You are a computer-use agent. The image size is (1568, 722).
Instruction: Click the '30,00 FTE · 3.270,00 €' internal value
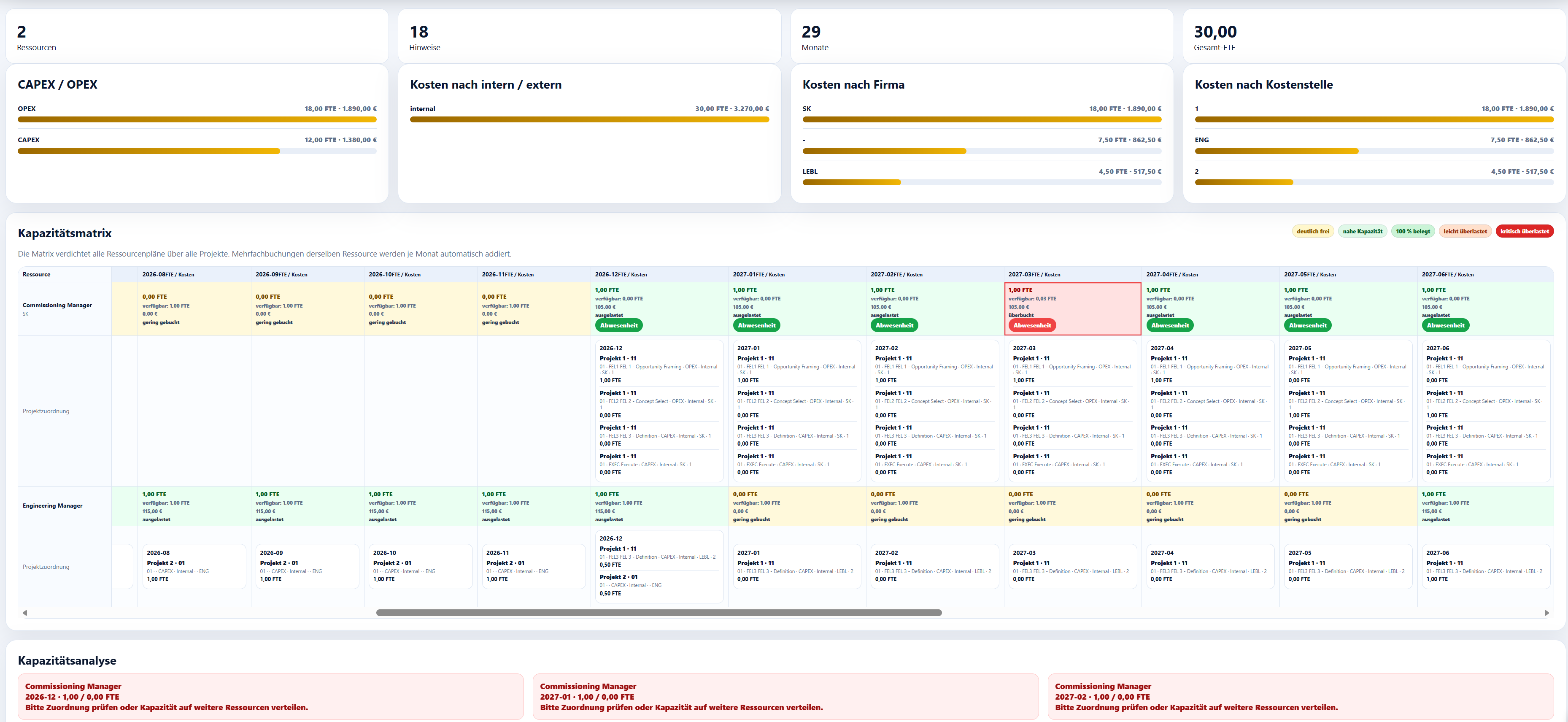[732, 109]
